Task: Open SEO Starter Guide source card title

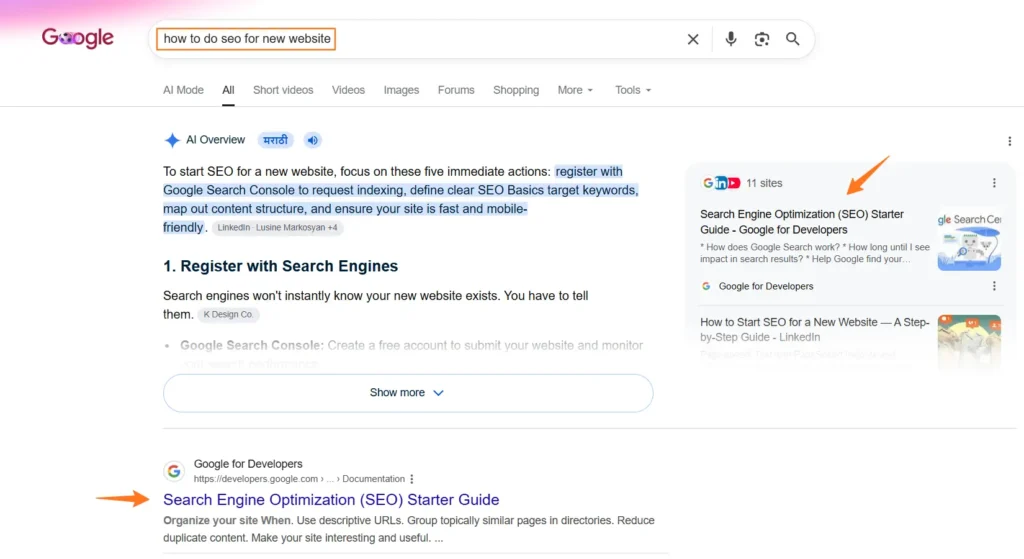Action: pyautogui.click(x=802, y=222)
